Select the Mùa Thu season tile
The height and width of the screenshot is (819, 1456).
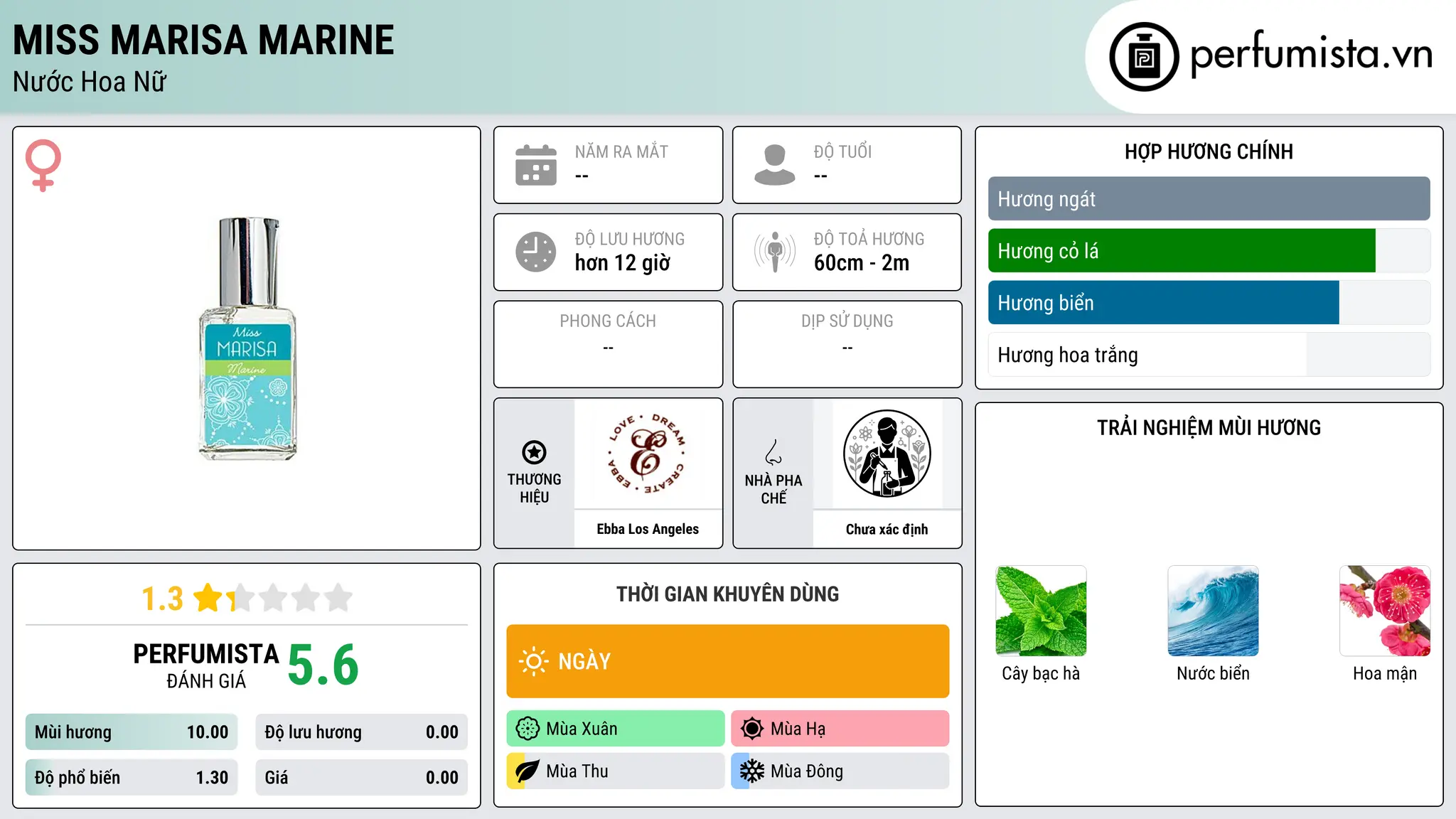[x=616, y=771]
